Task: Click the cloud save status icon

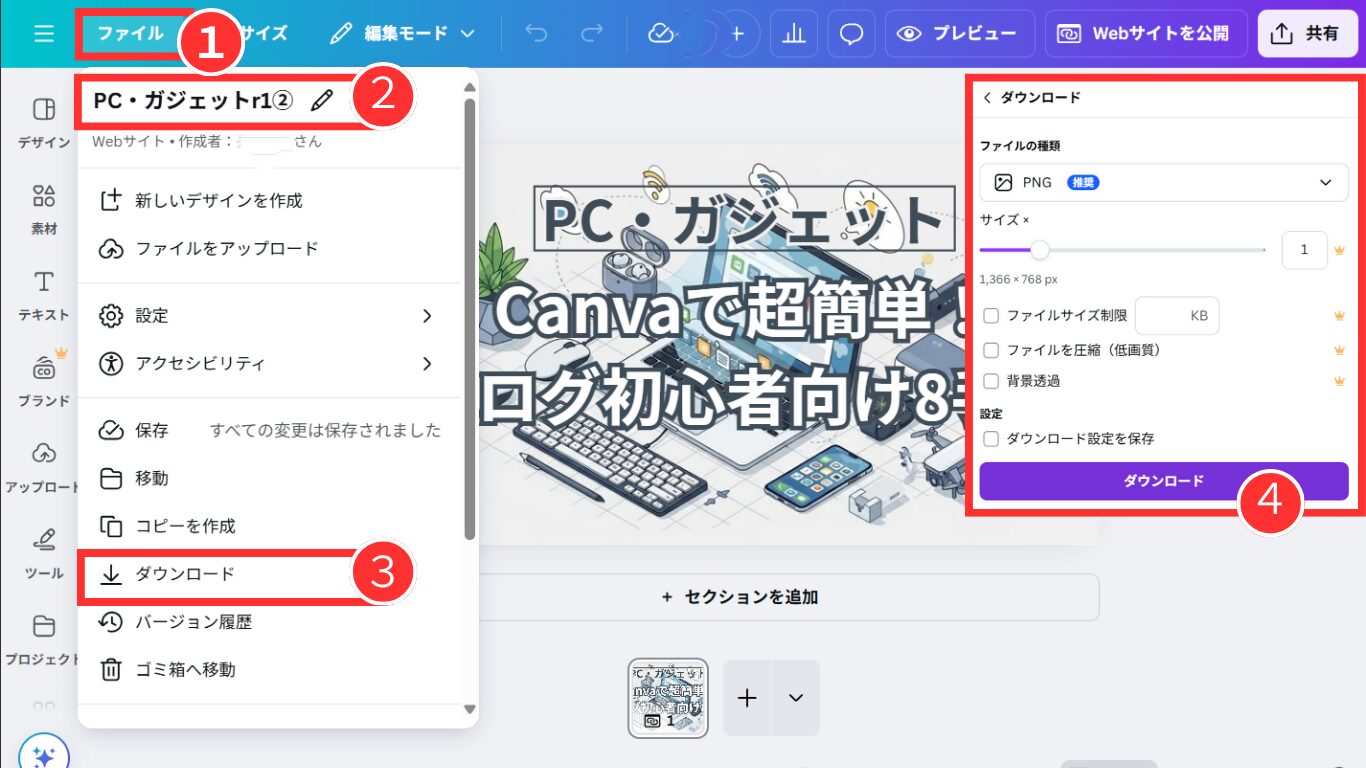Action: [x=661, y=33]
